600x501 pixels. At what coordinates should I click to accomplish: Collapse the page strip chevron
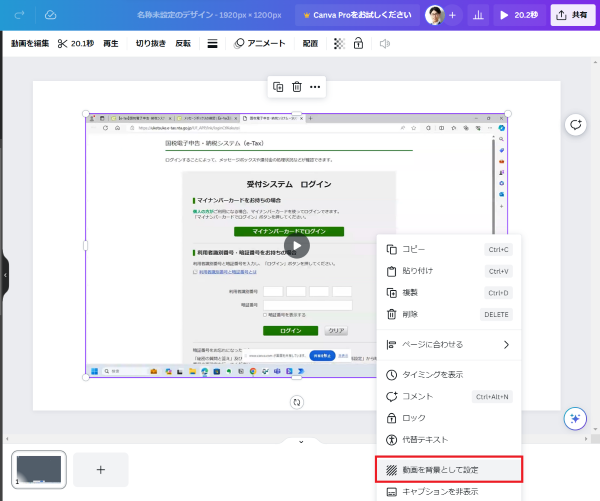point(301,442)
